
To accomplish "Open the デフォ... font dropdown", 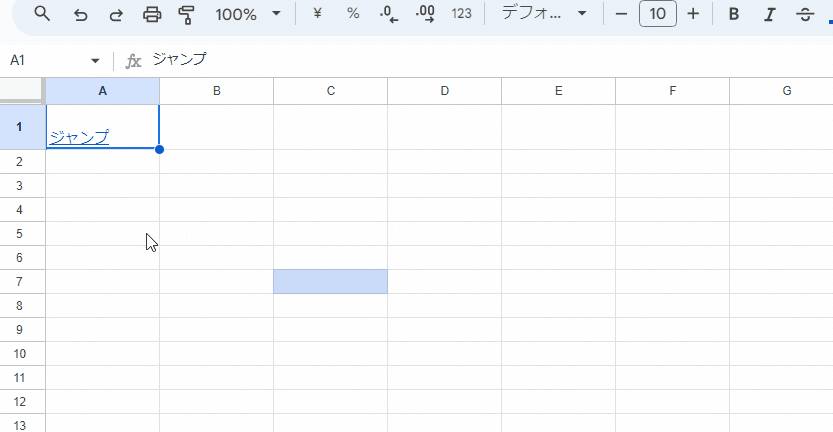I will [544, 14].
